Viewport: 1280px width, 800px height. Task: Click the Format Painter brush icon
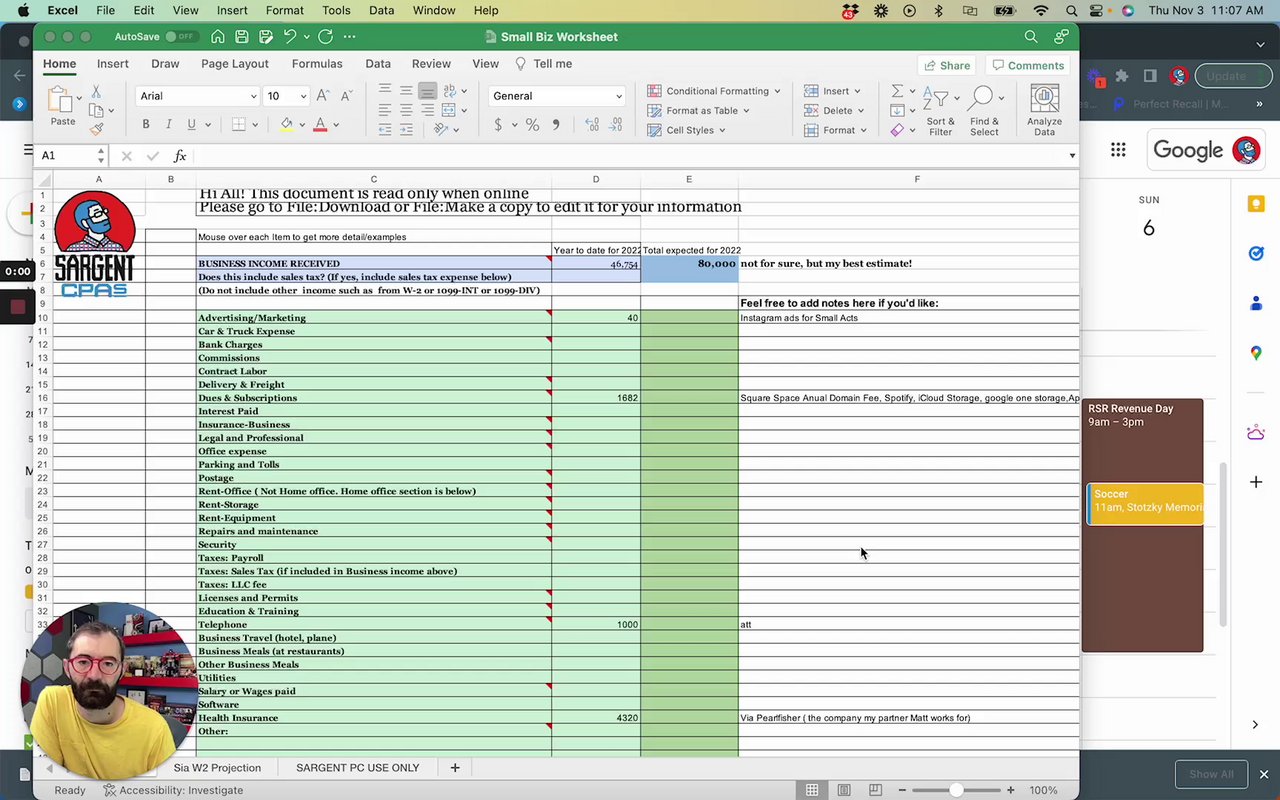pos(96,128)
